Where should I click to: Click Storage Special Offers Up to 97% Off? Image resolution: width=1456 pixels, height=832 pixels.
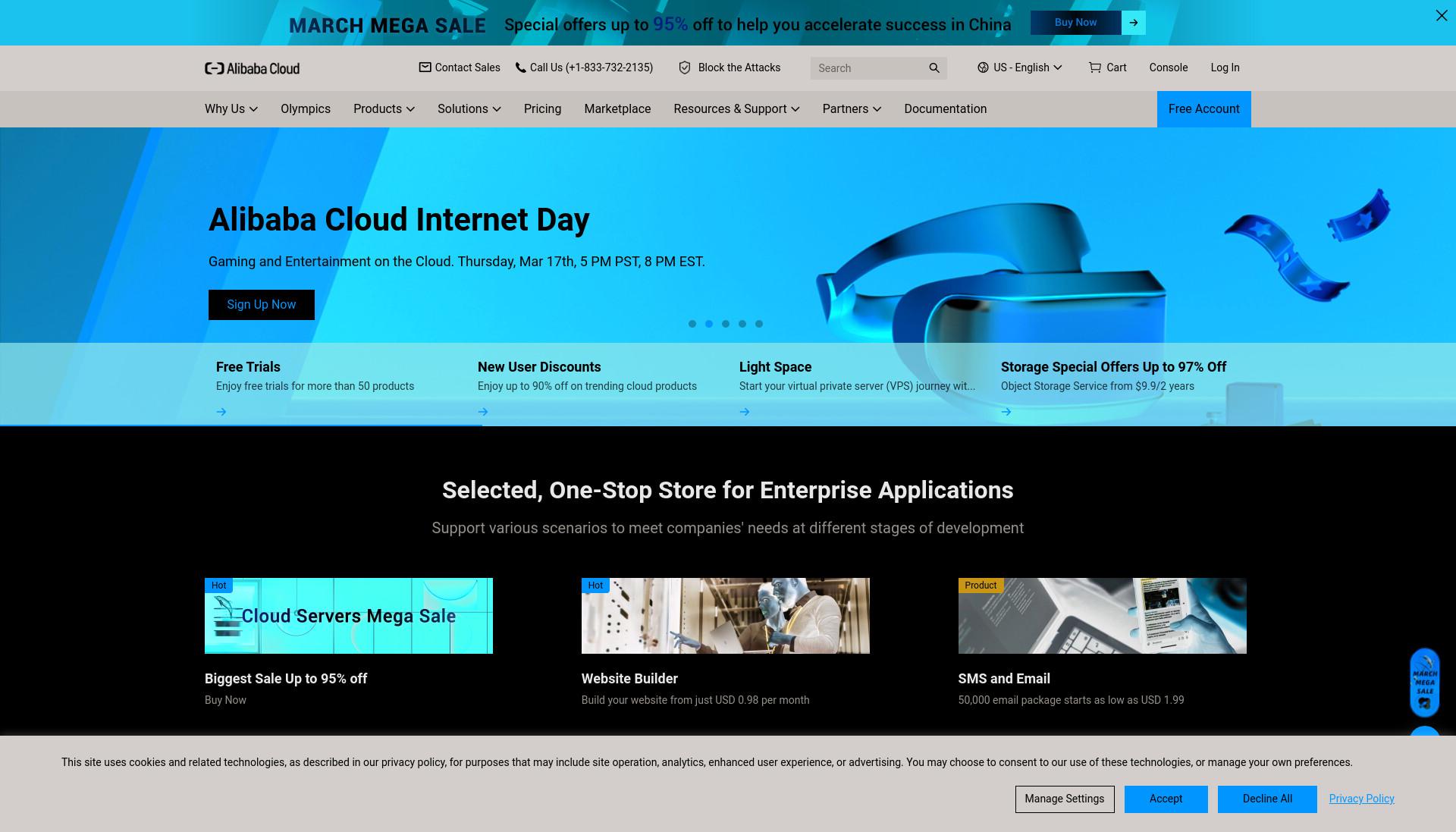pos(1113,367)
